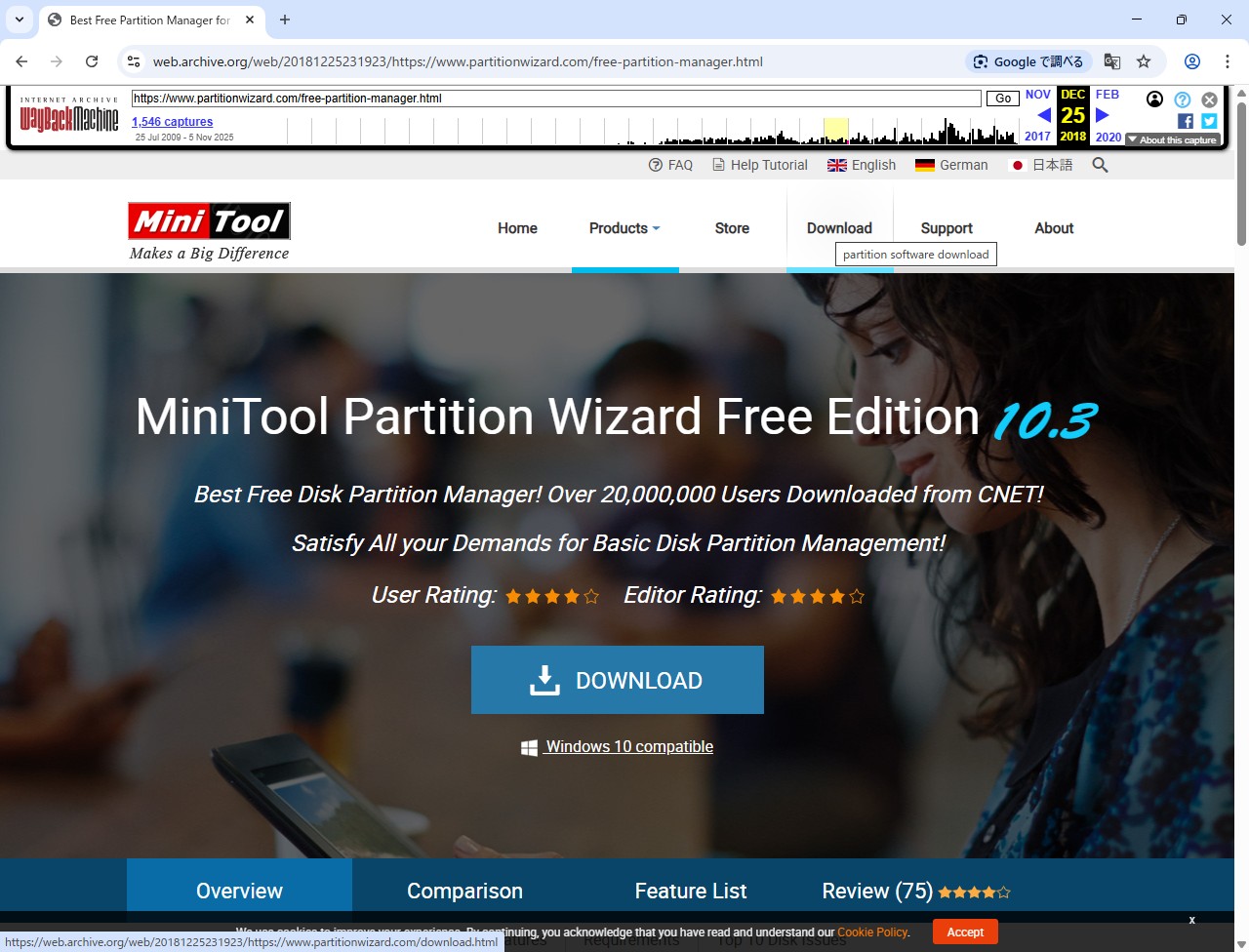The image size is (1249, 952).
Task: Click Wayback user account icon
Action: [x=1154, y=99]
